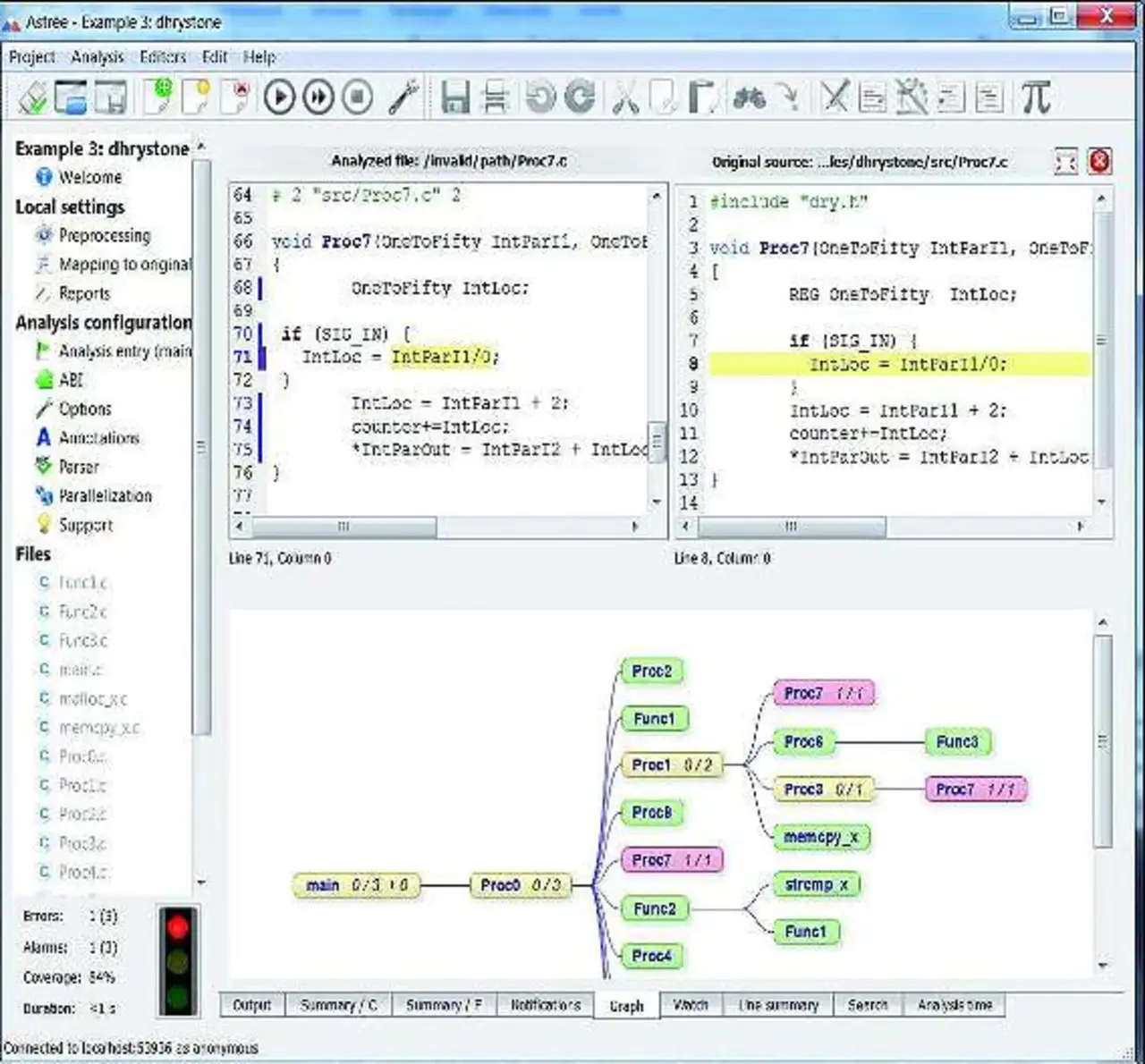
Task: Stop the analysis with the stop button
Action: click(x=358, y=97)
